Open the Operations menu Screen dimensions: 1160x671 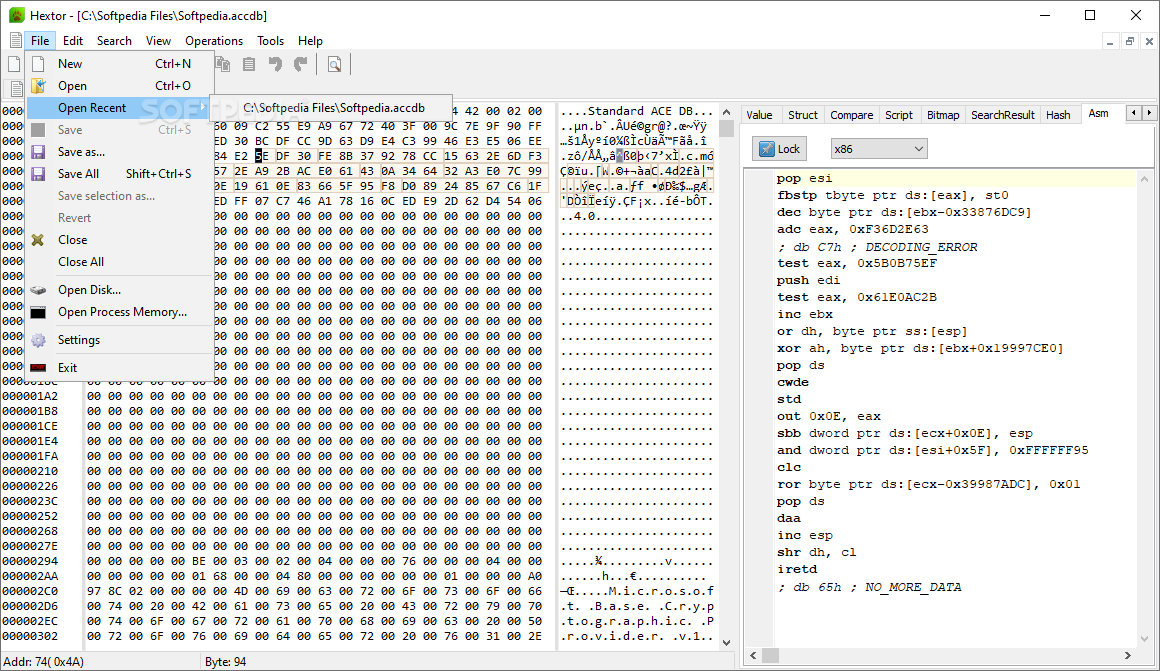coord(214,41)
